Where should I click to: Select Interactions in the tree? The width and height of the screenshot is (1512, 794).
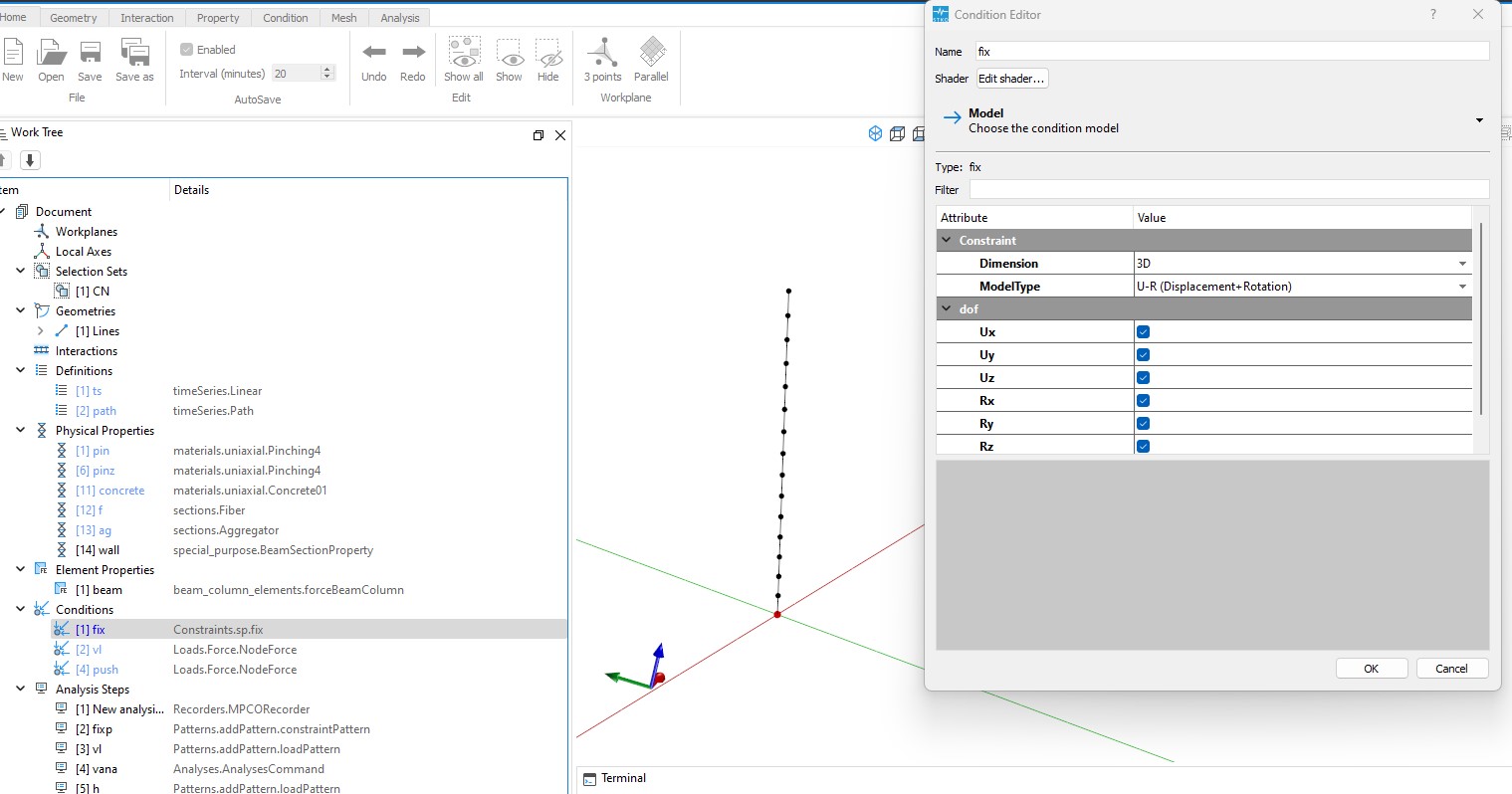coord(87,351)
